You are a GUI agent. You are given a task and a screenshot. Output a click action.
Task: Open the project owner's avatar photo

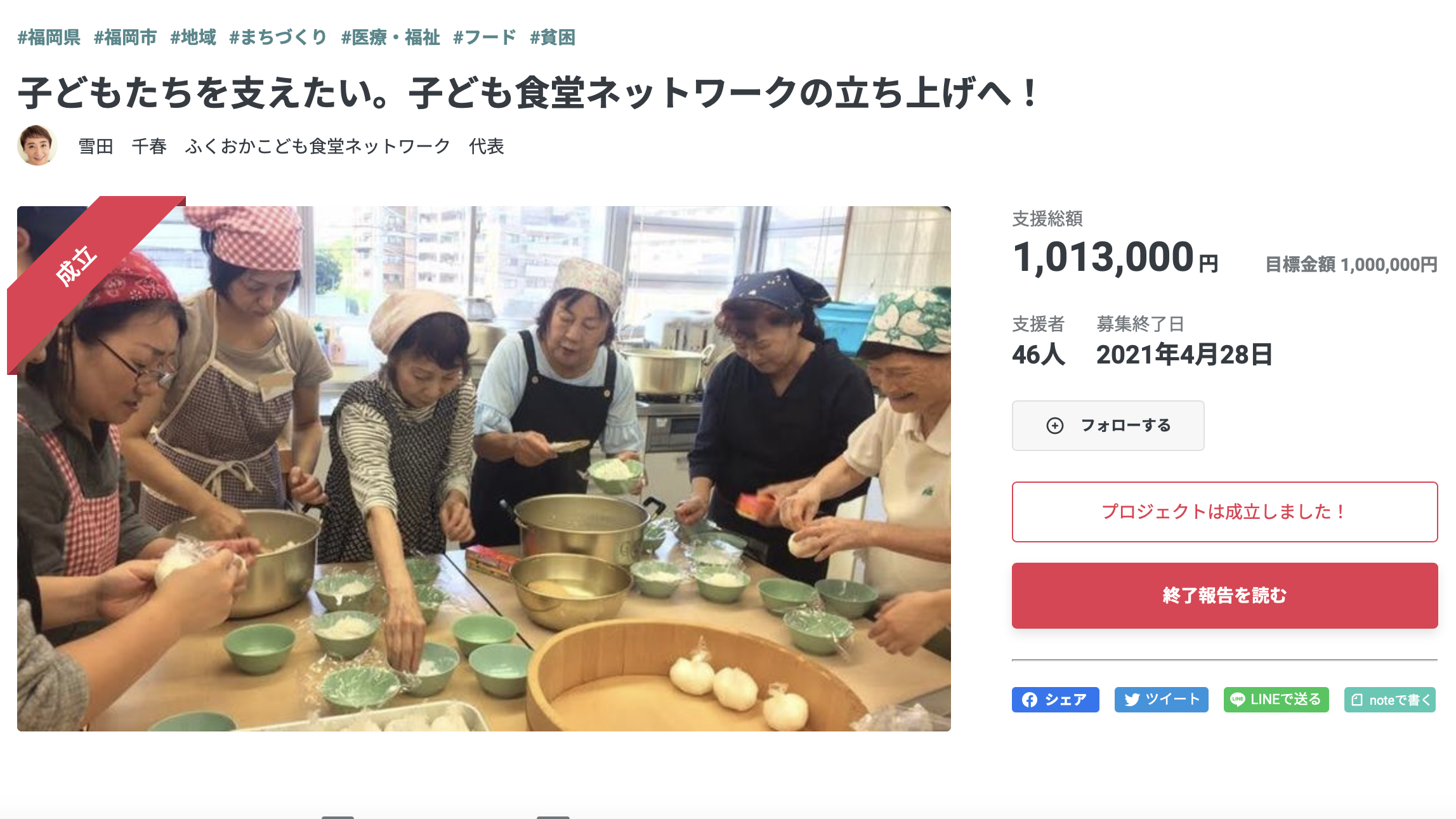click(x=37, y=146)
